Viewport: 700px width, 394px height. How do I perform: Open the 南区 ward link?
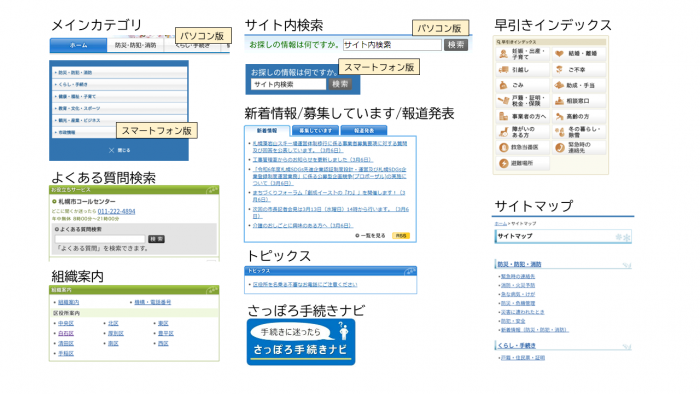click(113, 344)
